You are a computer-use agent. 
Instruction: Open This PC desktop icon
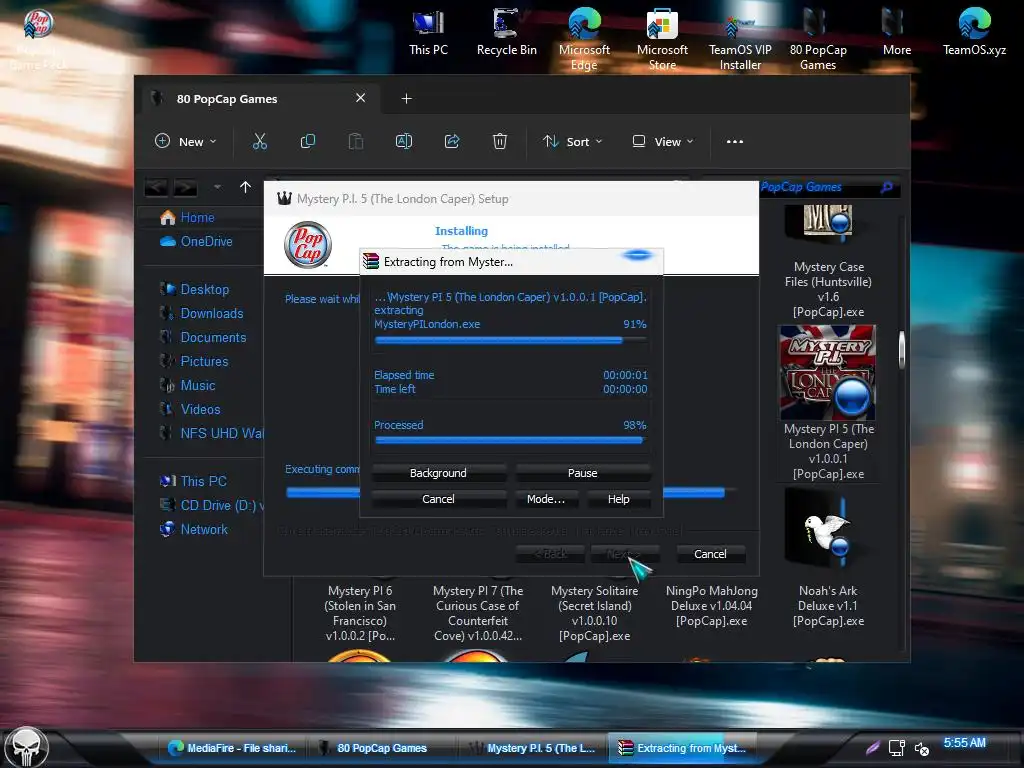click(428, 33)
